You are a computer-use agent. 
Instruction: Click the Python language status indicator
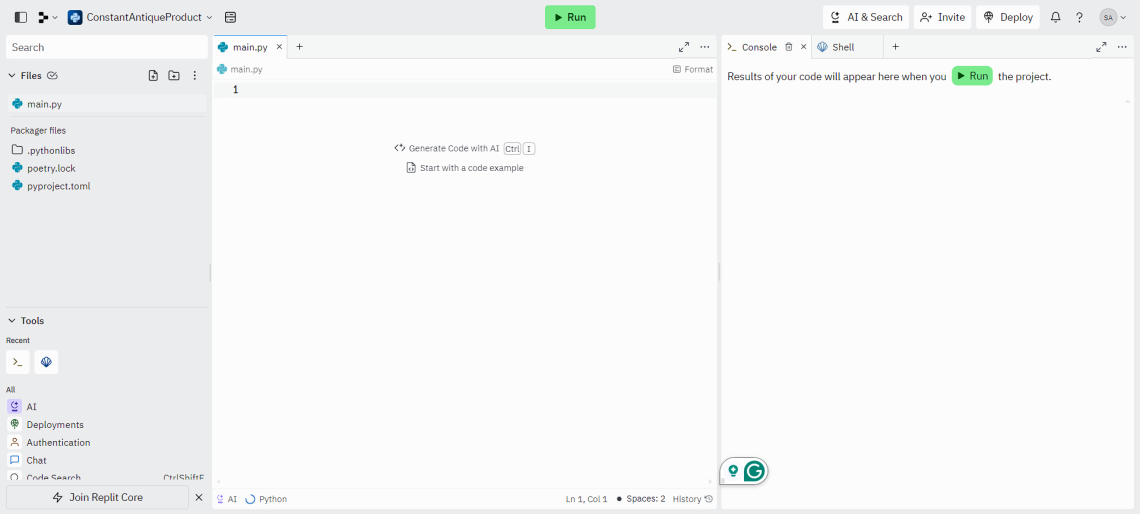266,499
